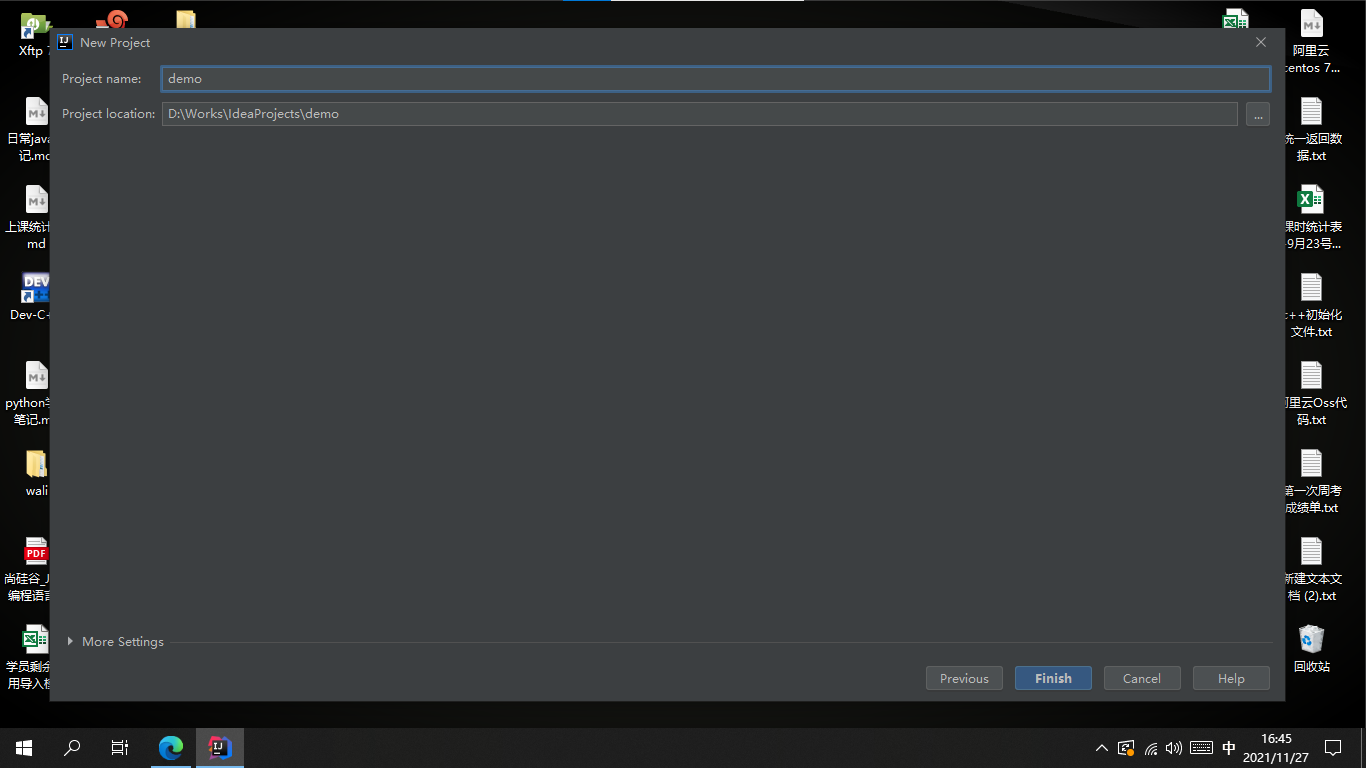
Task: Open Windows taskbar search
Action: tap(72, 747)
